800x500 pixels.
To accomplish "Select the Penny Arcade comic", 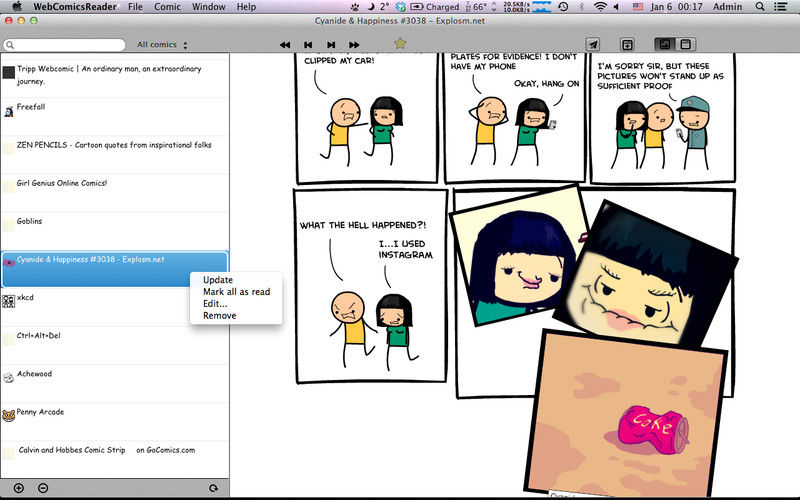I will (115, 422).
